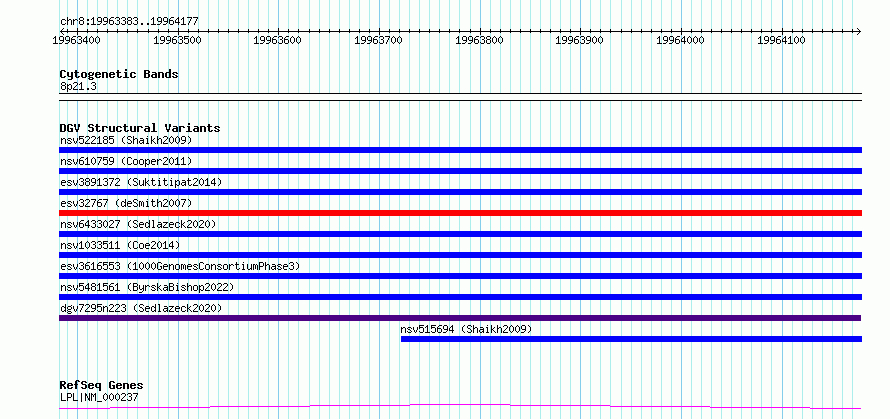Viewport: 890px width, 419px height.
Task: Click the short blue bar under nsv515694
Action: pos(631,339)
